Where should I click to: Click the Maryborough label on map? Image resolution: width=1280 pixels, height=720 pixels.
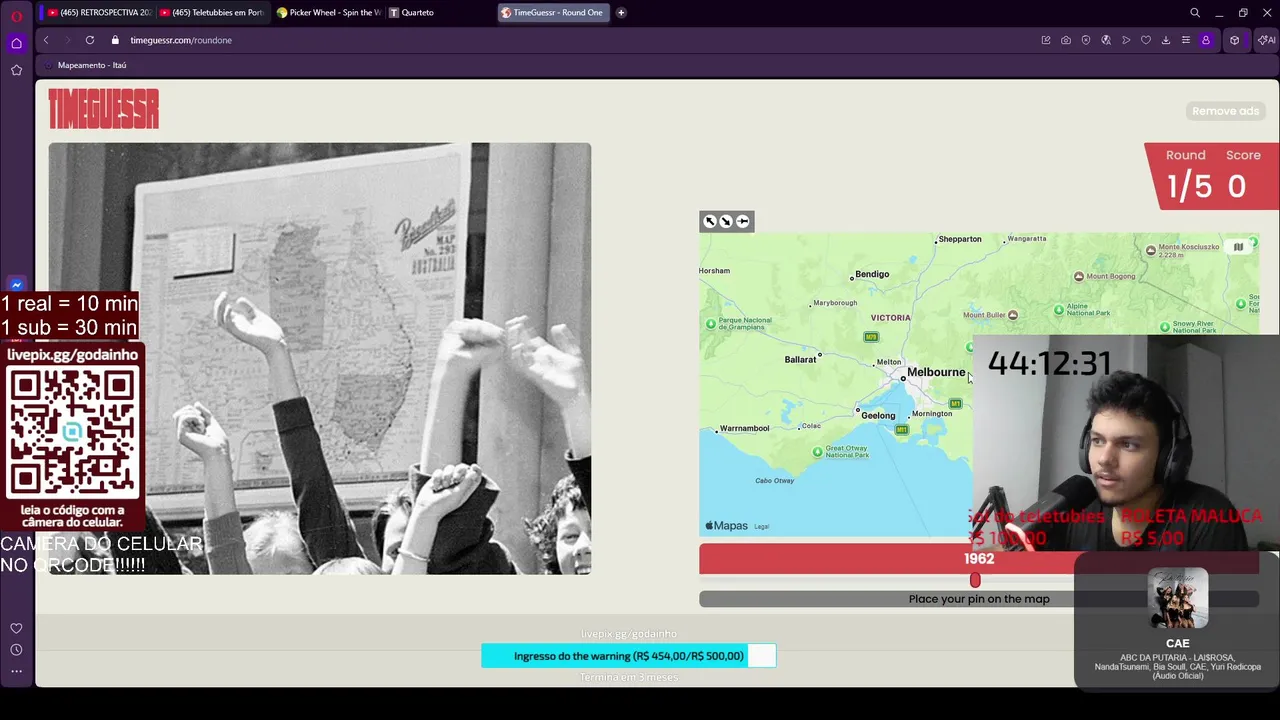point(835,302)
